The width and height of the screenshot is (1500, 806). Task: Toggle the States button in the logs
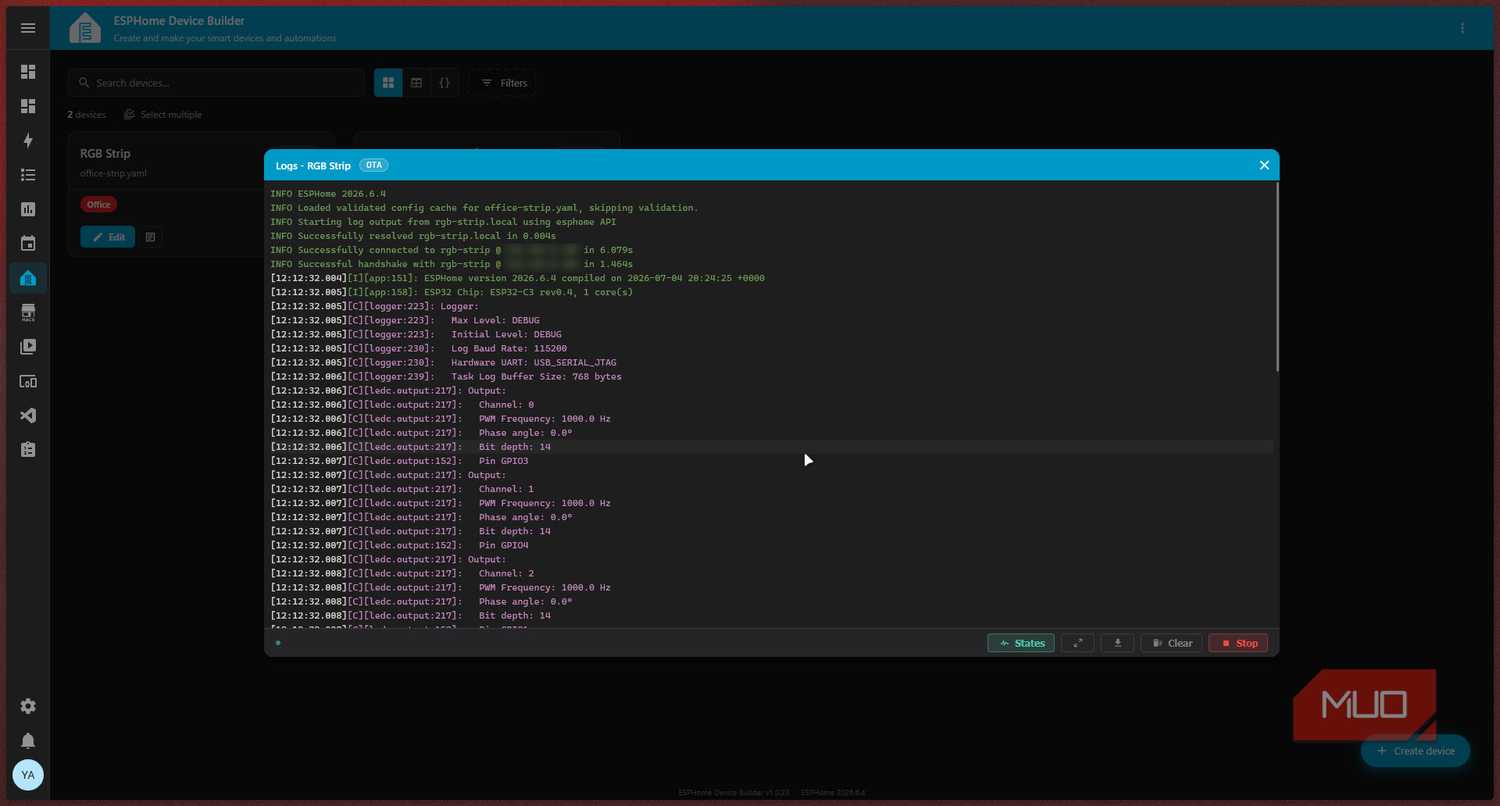coord(1020,643)
